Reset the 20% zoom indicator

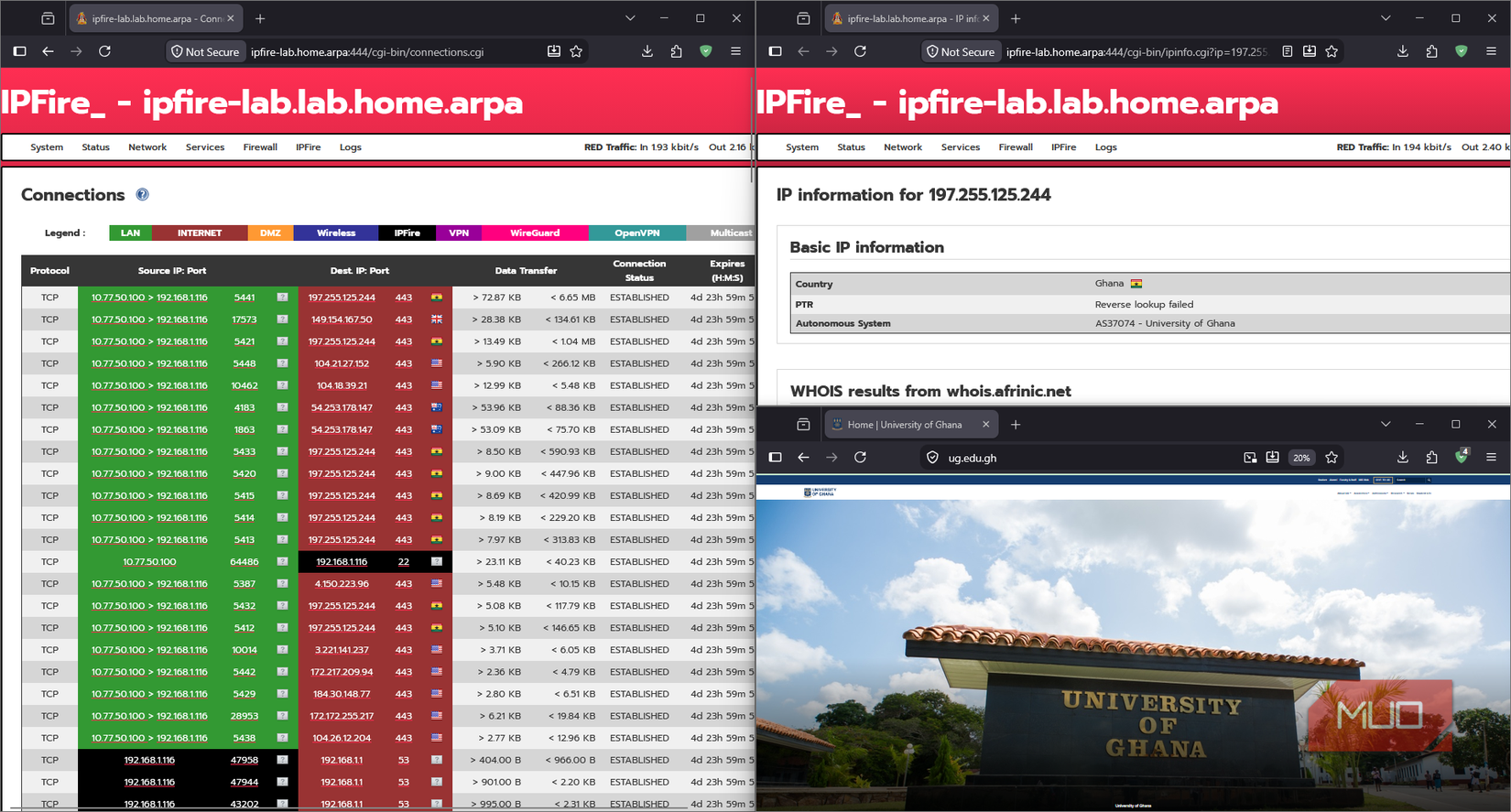coord(1301,458)
